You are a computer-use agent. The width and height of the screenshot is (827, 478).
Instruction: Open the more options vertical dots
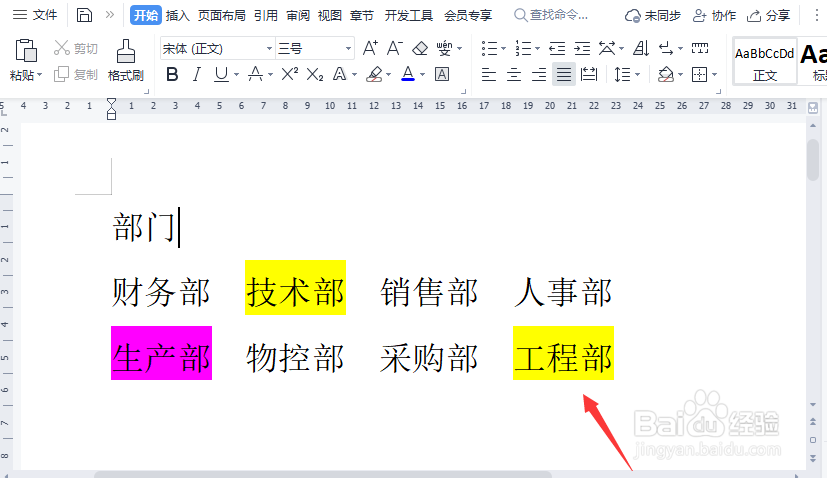pyautogui.click(x=816, y=15)
